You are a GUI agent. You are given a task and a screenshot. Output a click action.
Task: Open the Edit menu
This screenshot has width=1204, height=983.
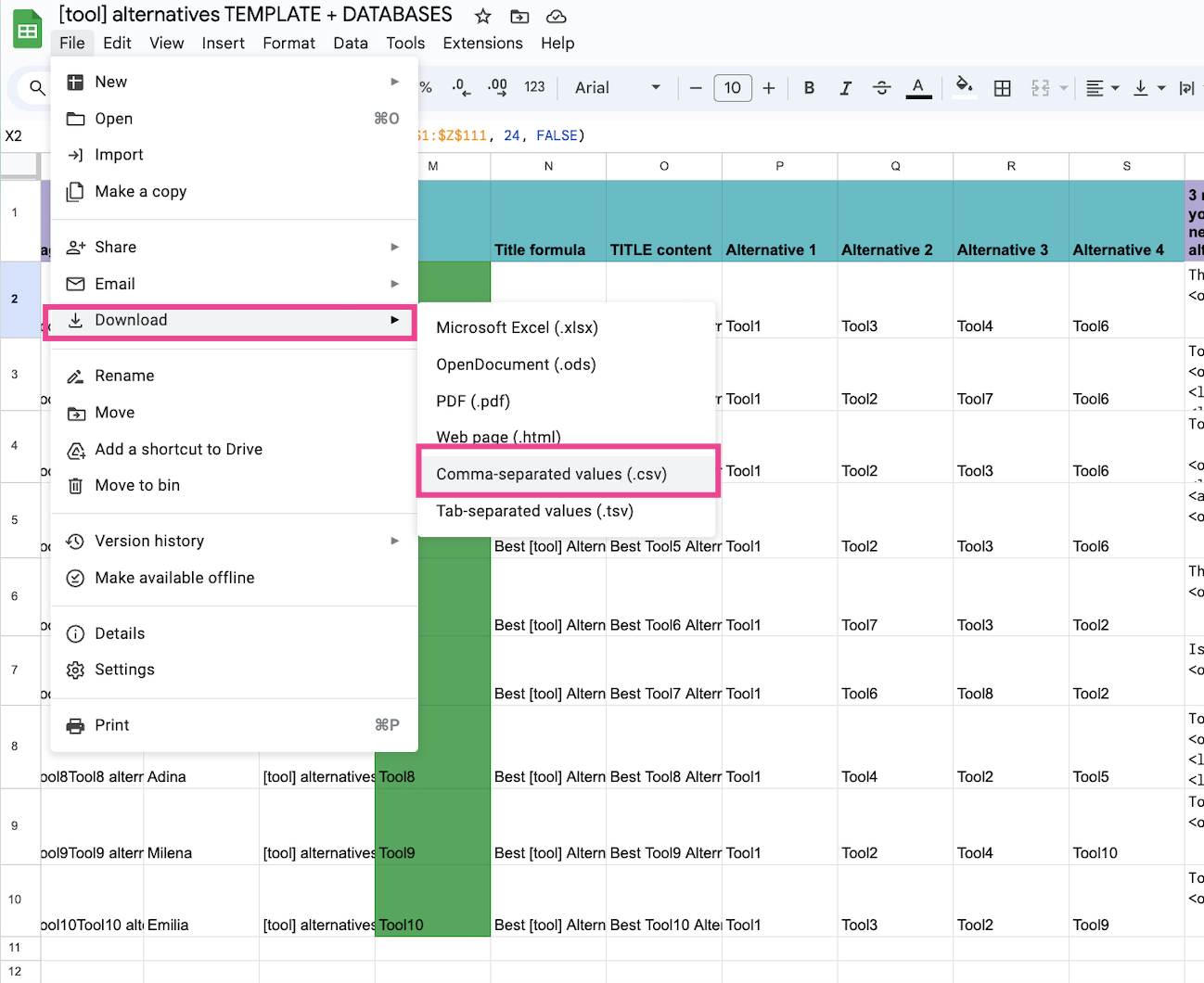click(117, 43)
